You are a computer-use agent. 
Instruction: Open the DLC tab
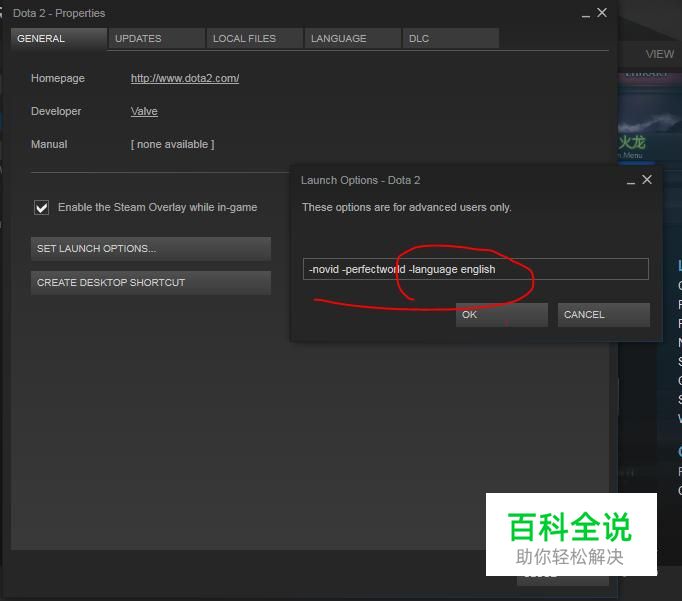[x=450, y=39]
